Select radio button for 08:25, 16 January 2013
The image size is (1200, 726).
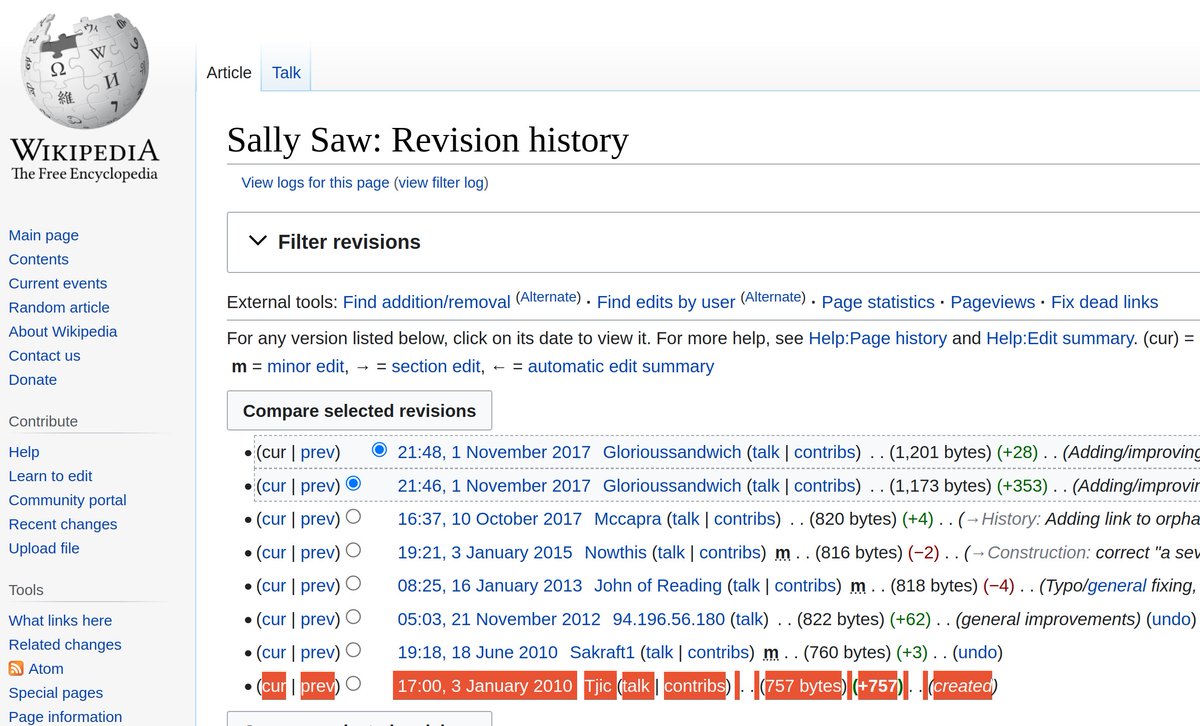pos(353,583)
